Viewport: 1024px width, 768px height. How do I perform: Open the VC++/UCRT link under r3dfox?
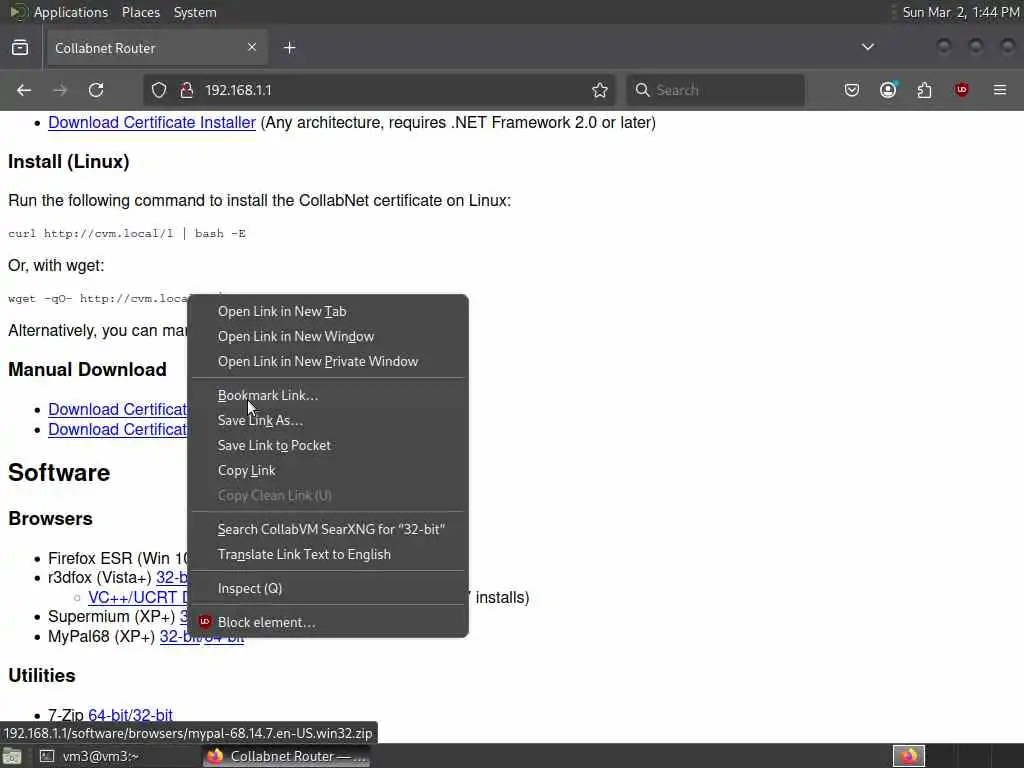(138, 597)
